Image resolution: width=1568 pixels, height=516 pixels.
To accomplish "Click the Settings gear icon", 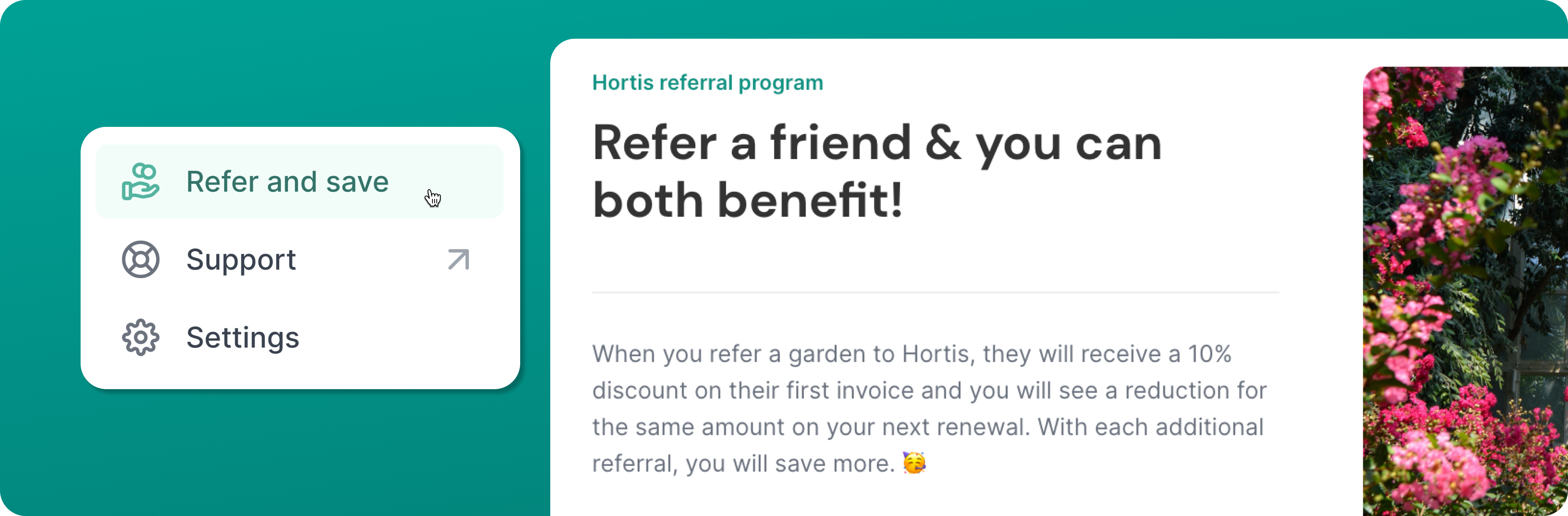I will click(141, 338).
